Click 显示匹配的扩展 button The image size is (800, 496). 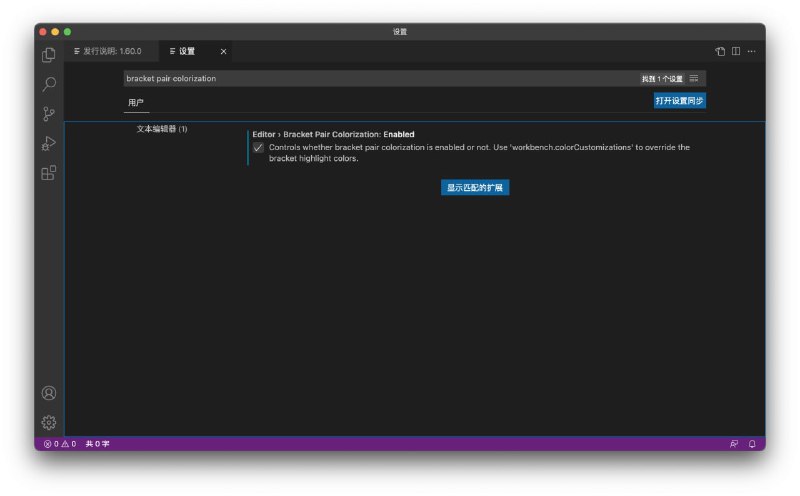tap(475, 187)
